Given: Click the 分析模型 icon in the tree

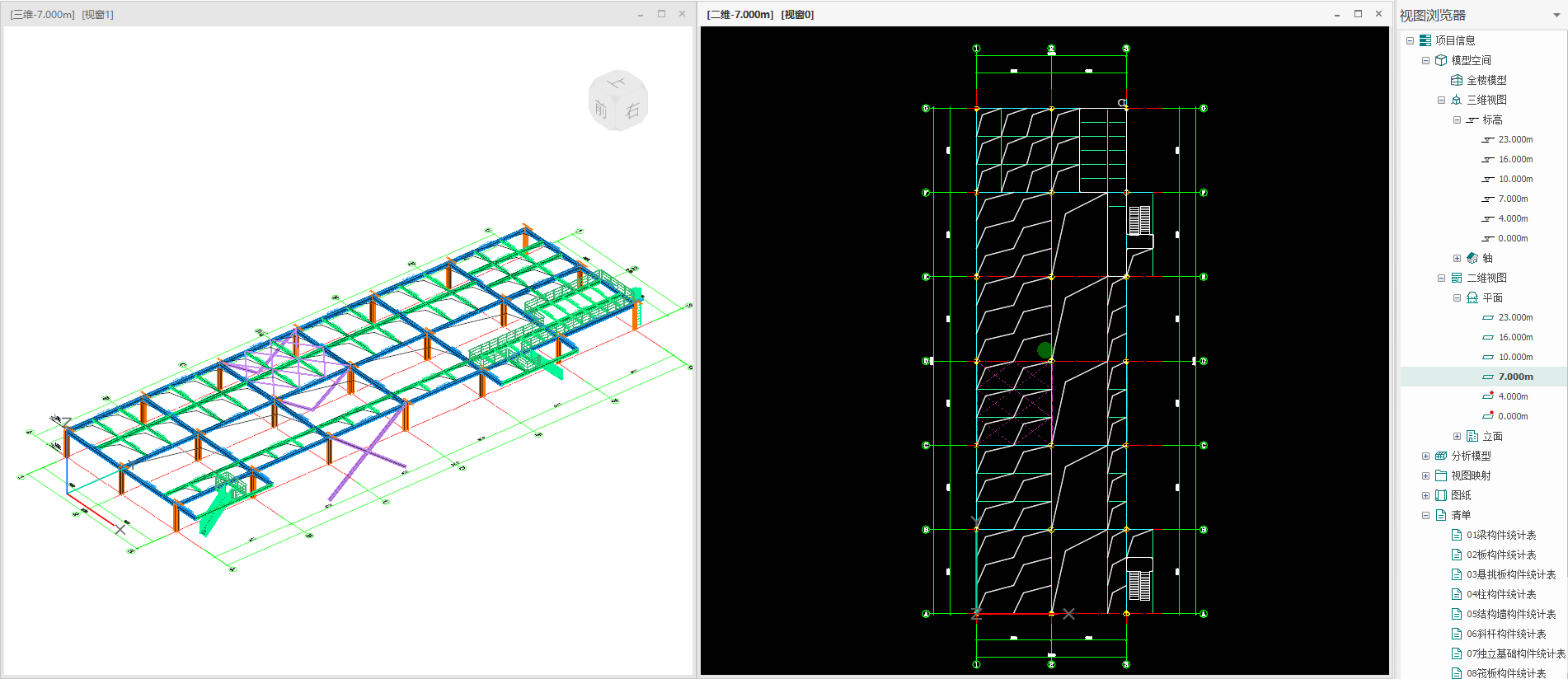Looking at the screenshot, I should (1441, 456).
